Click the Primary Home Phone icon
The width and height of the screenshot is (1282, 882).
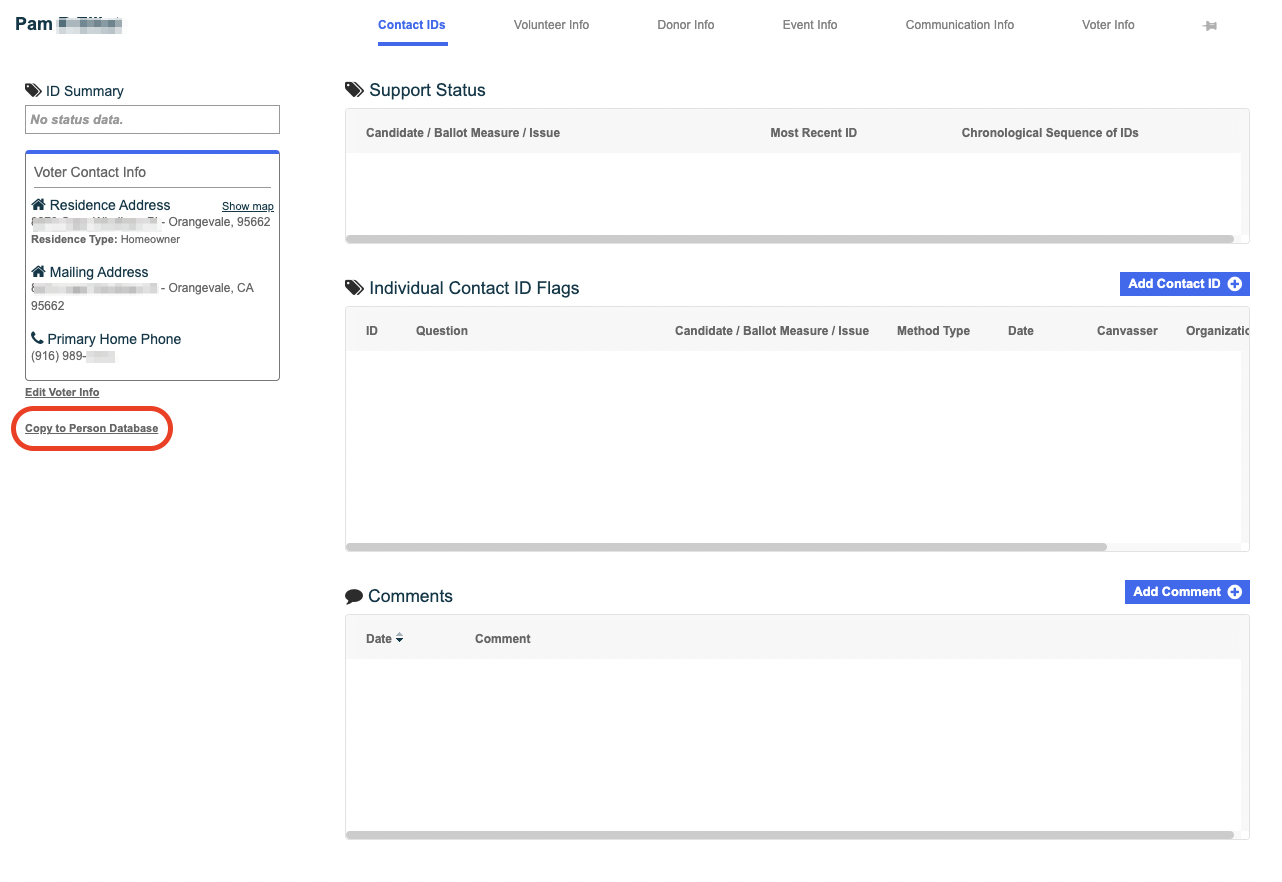[x=37, y=339]
